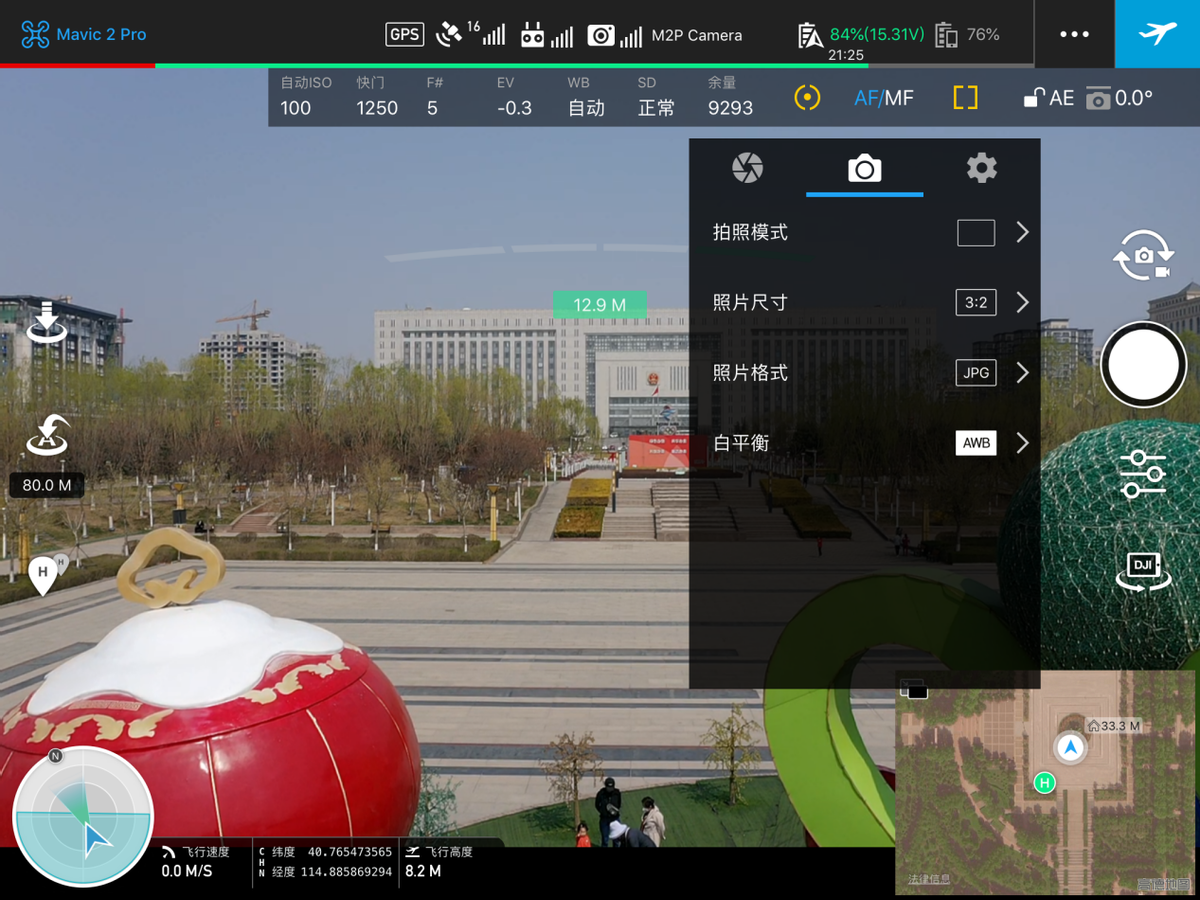Tap the return-to-home icon

(47, 435)
